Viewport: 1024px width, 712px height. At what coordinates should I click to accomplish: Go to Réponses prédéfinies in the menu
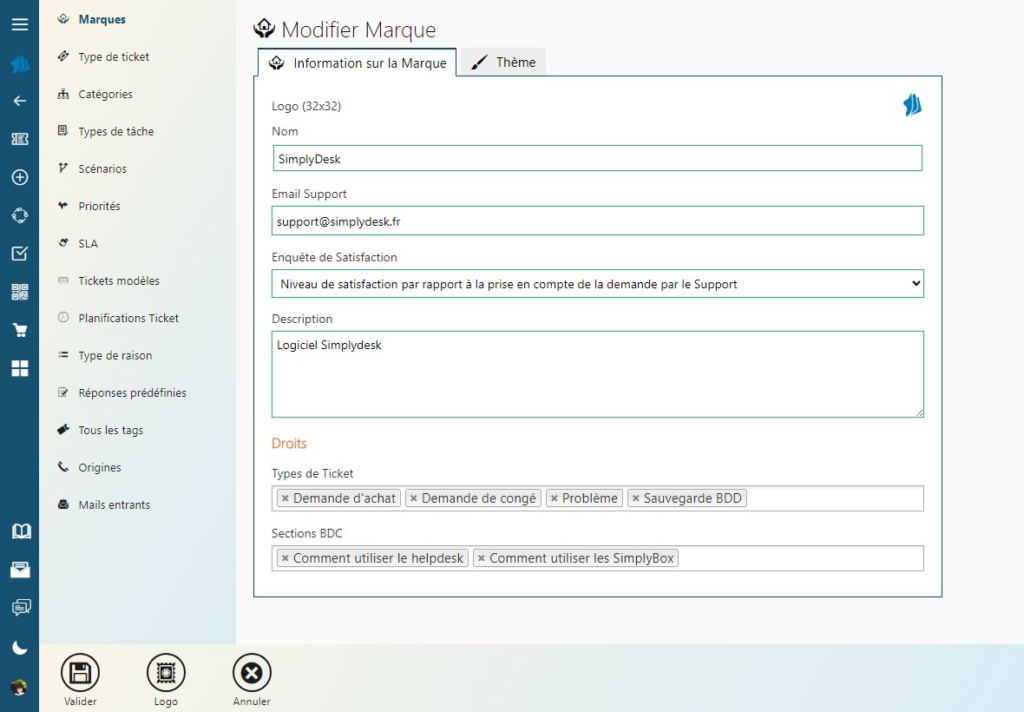pos(132,393)
